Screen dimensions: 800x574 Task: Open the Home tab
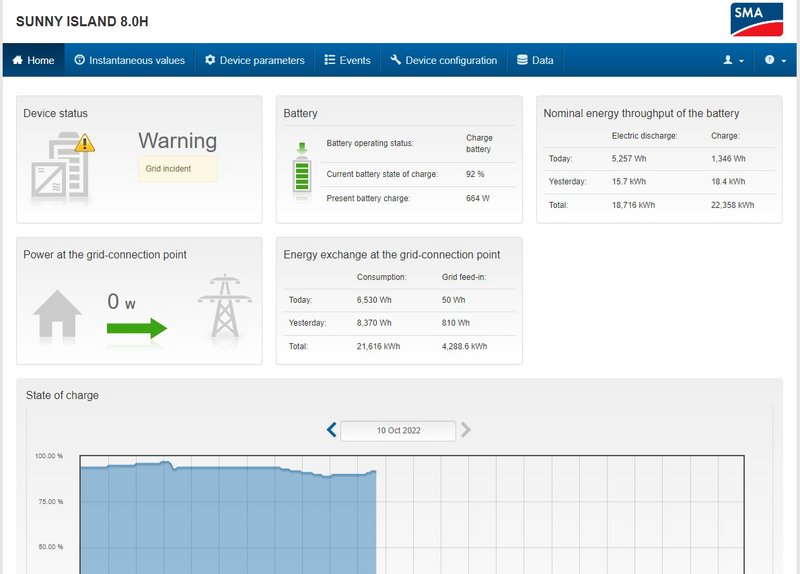tap(33, 60)
